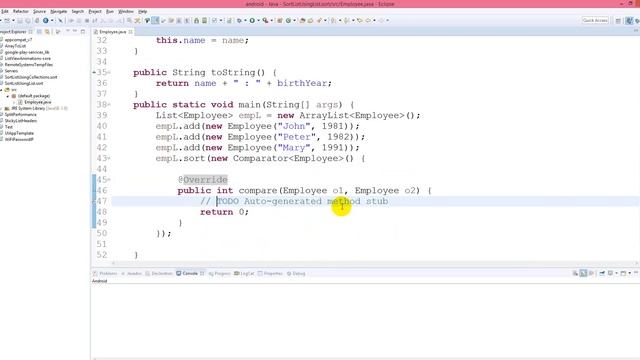
Task: Switch to the Javadoc tab
Action: (x=131, y=273)
